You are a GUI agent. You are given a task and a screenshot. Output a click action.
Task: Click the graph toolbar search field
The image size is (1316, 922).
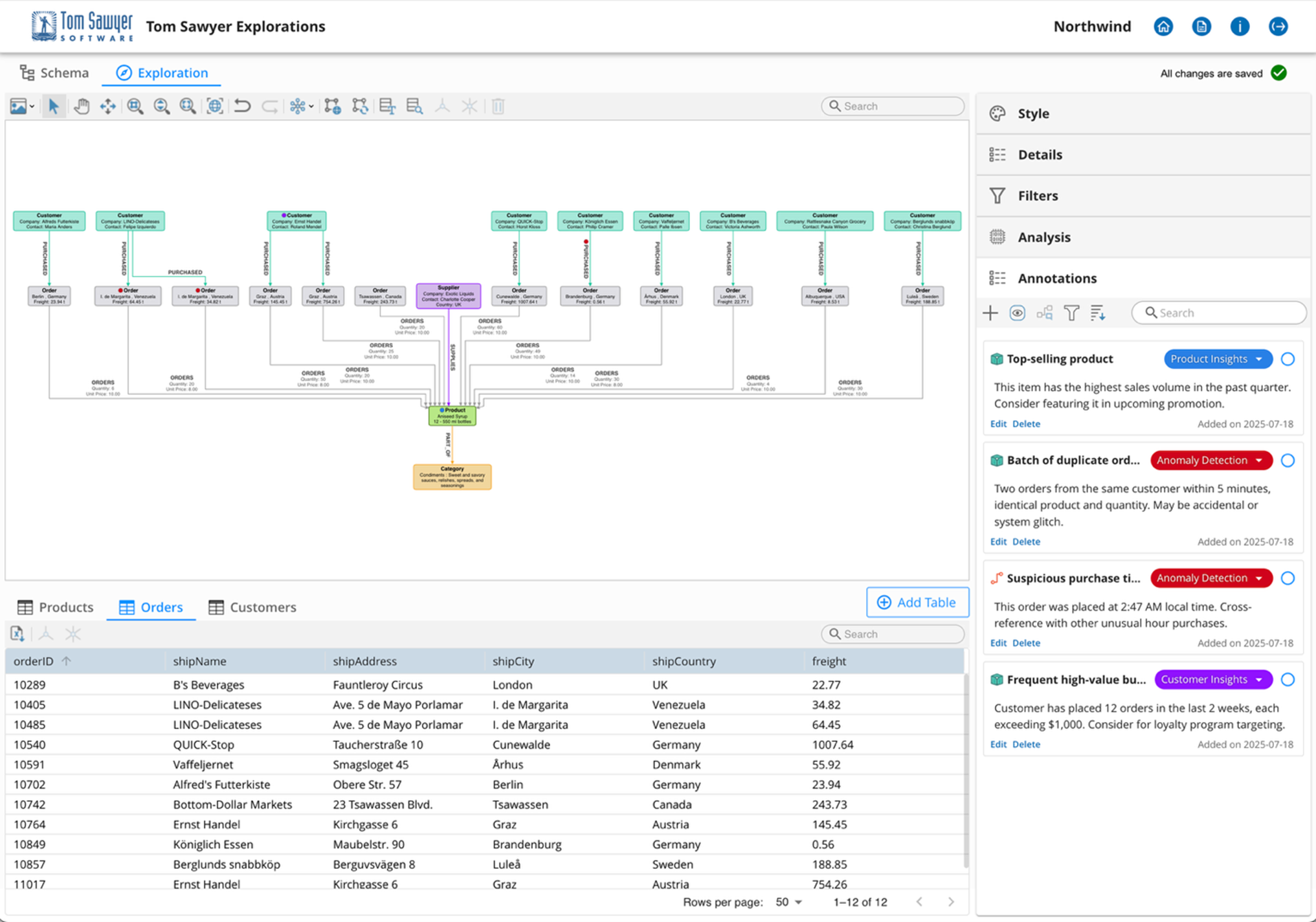click(x=893, y=106)
